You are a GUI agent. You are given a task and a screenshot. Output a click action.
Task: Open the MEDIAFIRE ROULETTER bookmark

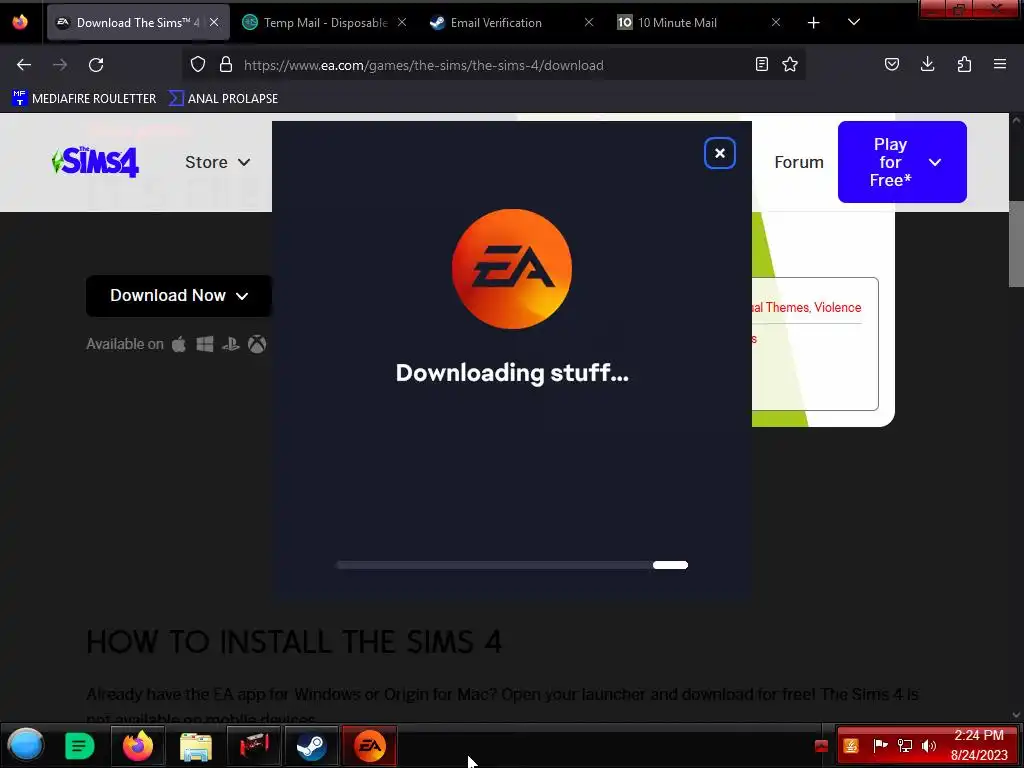[84, 99]
